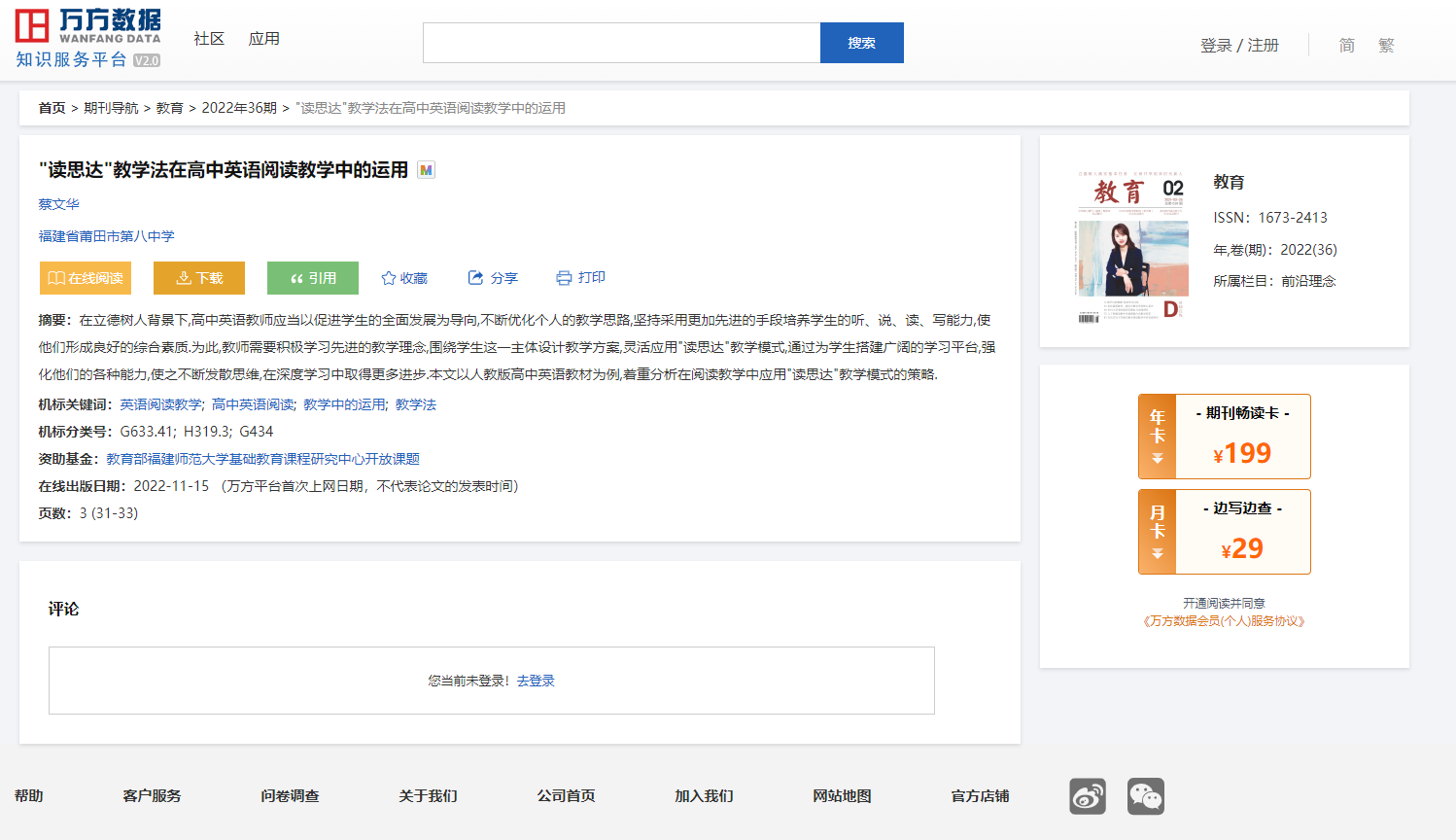Open 在线阅读 online reading

(86, 278)
